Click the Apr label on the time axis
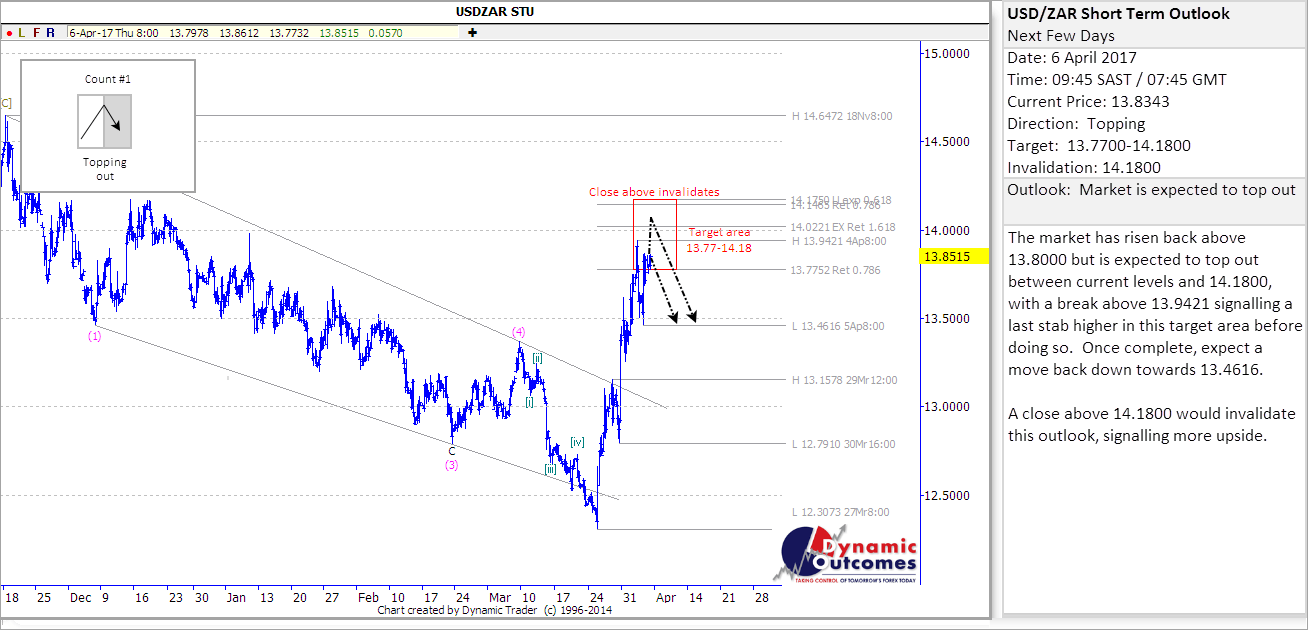 click(664, 597)
